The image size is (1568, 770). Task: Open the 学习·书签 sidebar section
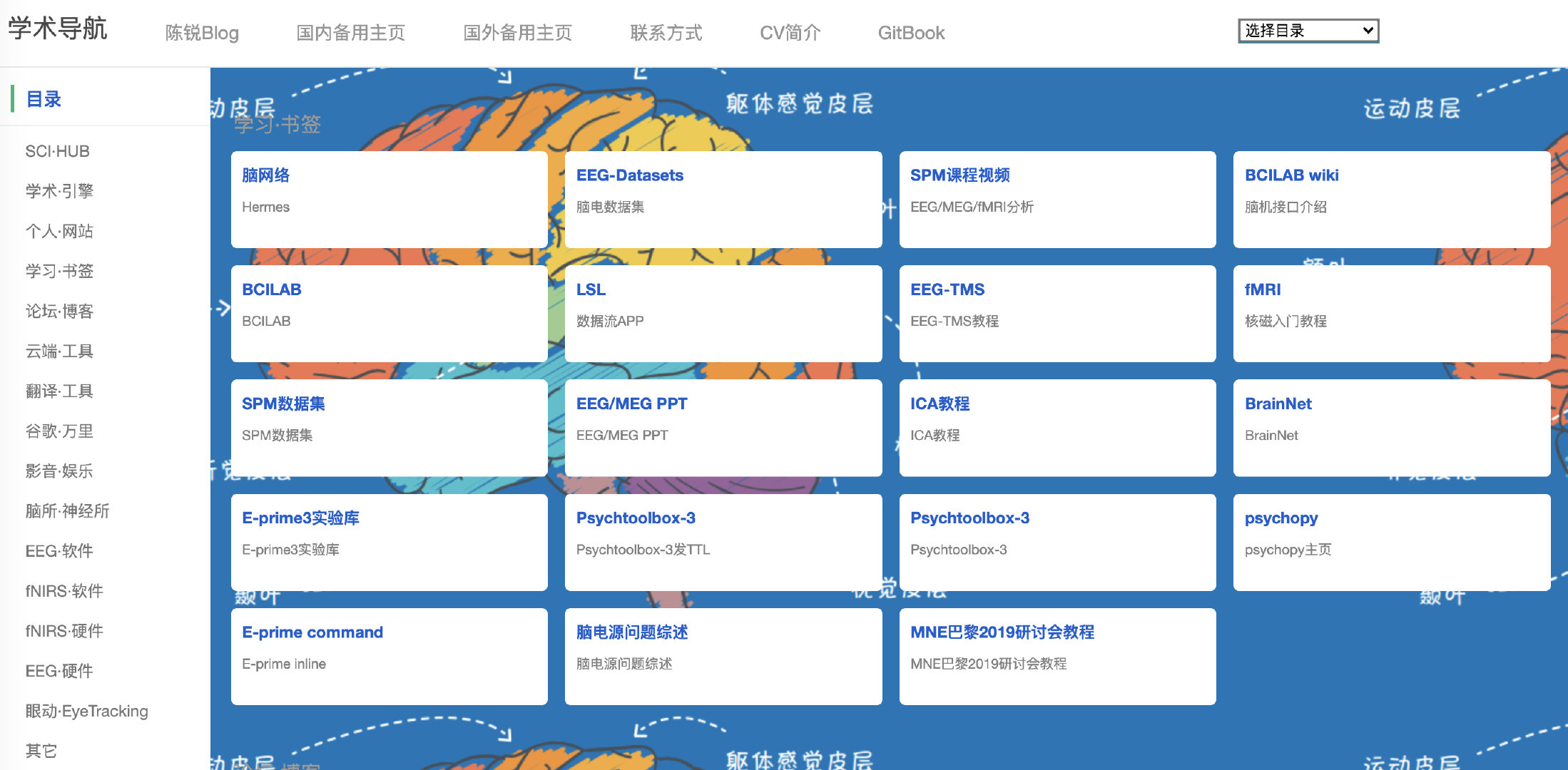click(60, 271)
